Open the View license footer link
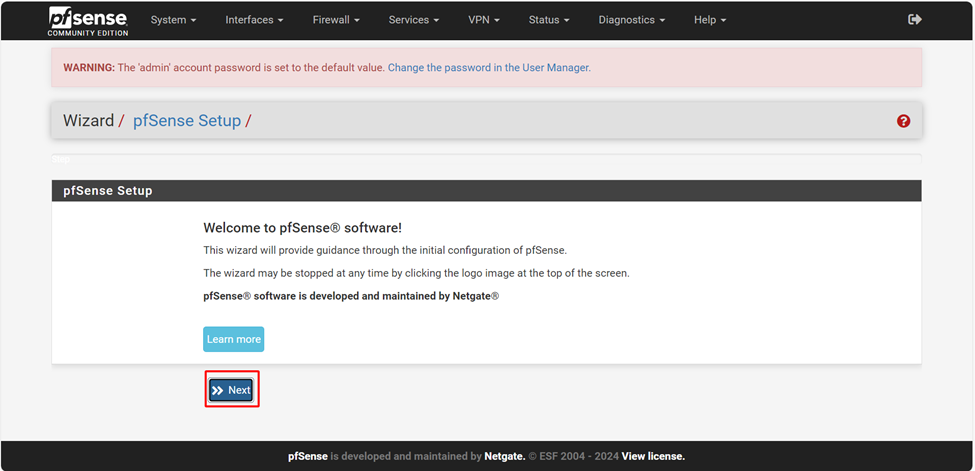The image size is (975, 471). pos(653,456)
